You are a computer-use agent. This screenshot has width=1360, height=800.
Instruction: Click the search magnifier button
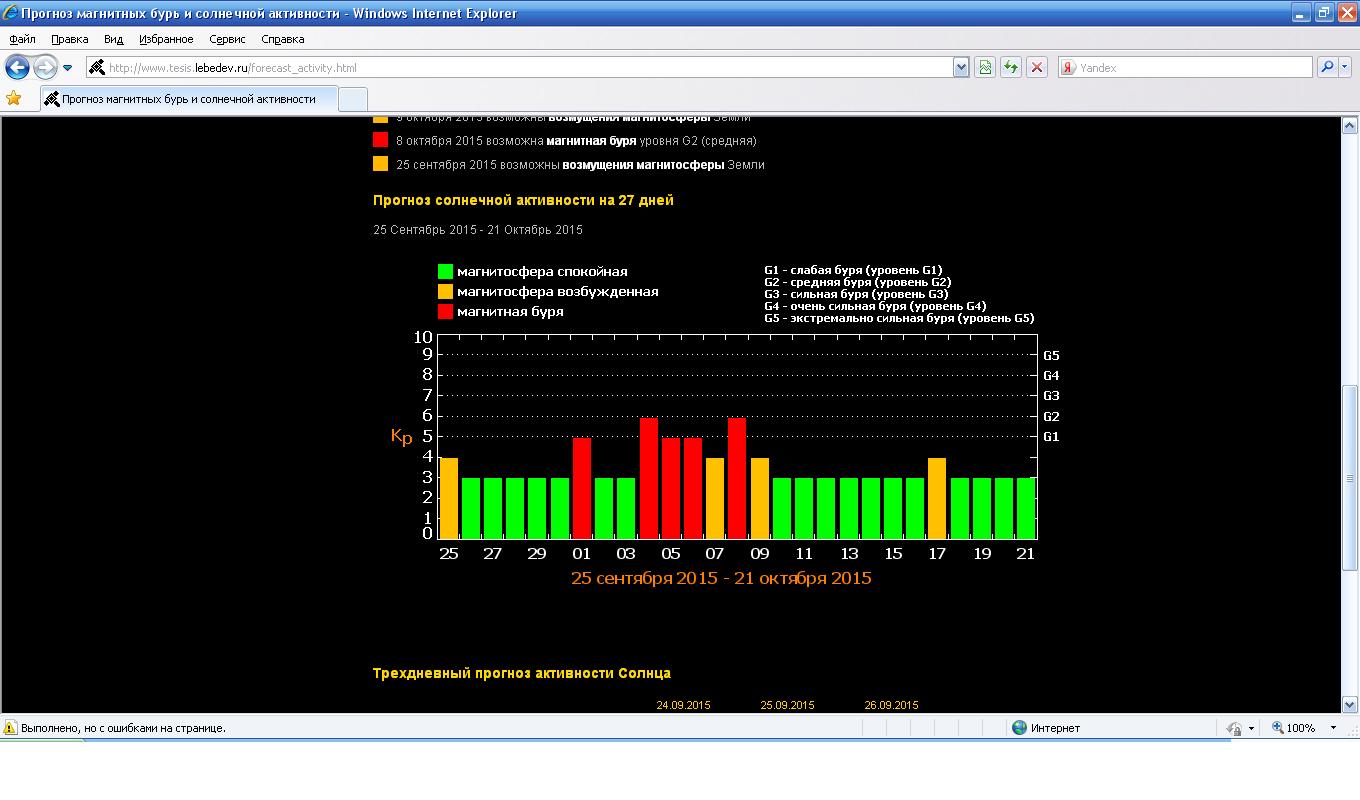point(1326,68)
